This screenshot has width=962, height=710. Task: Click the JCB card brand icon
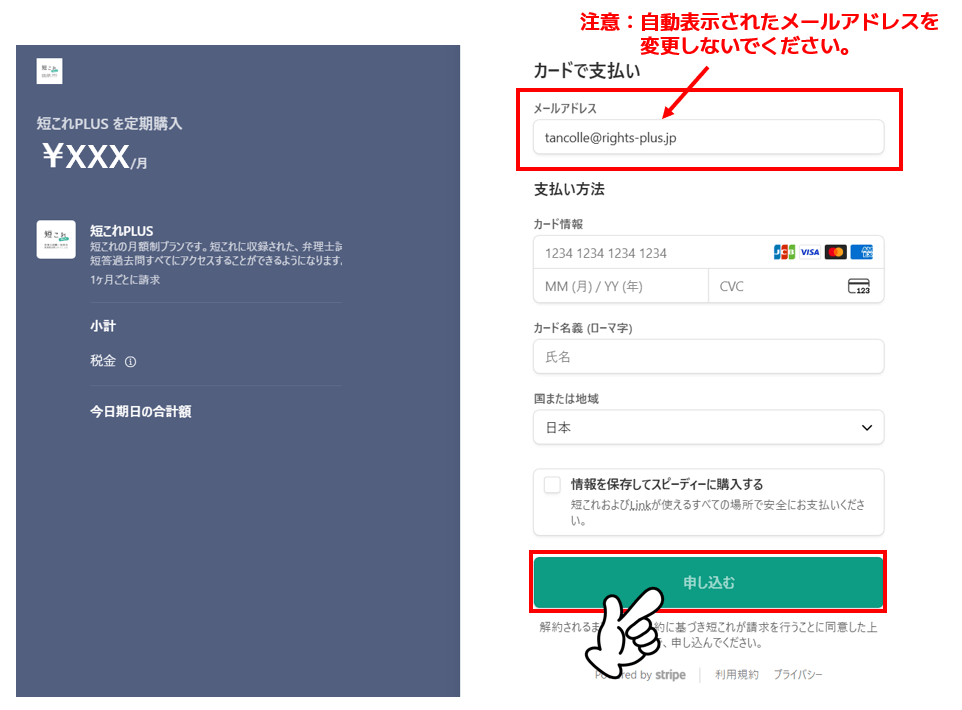click(x=784, y=252)
